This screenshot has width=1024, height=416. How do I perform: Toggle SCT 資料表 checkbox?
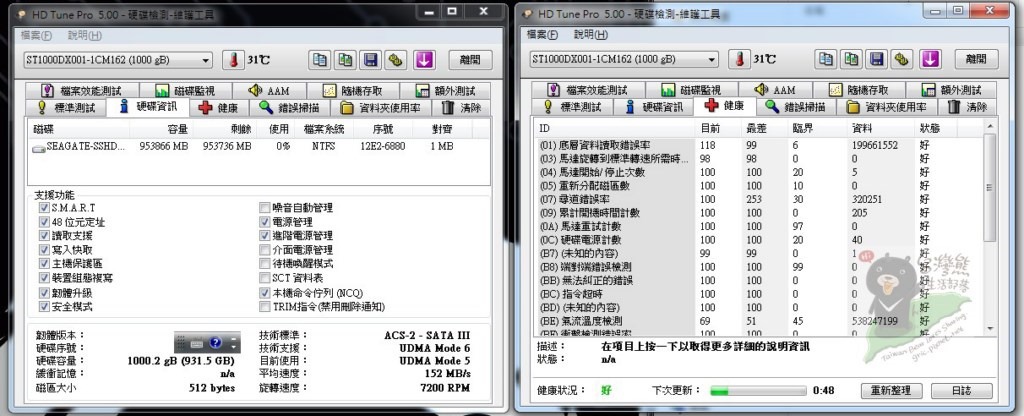pos(264,278)
